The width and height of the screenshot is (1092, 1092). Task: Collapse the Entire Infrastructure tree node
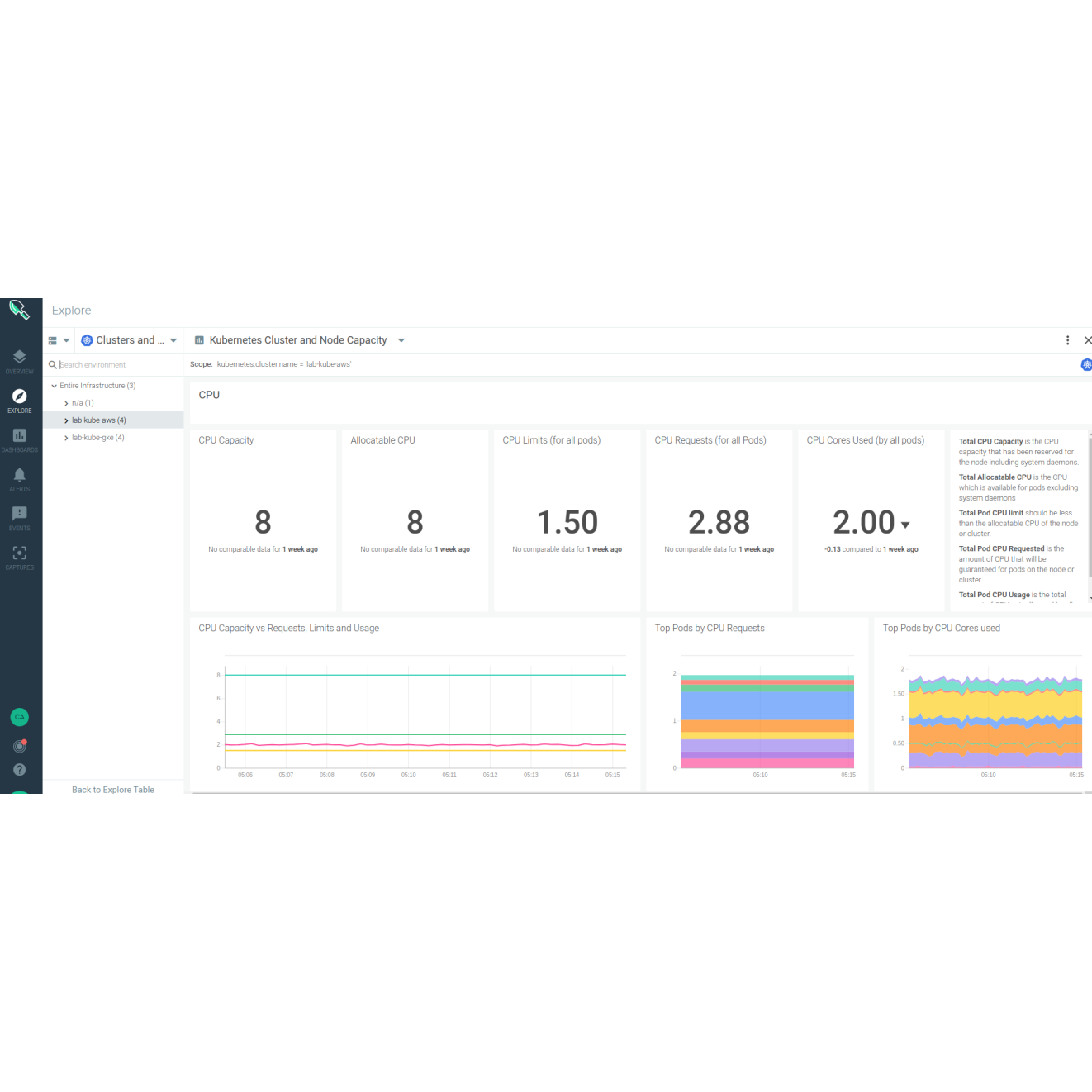click(55, 386)
